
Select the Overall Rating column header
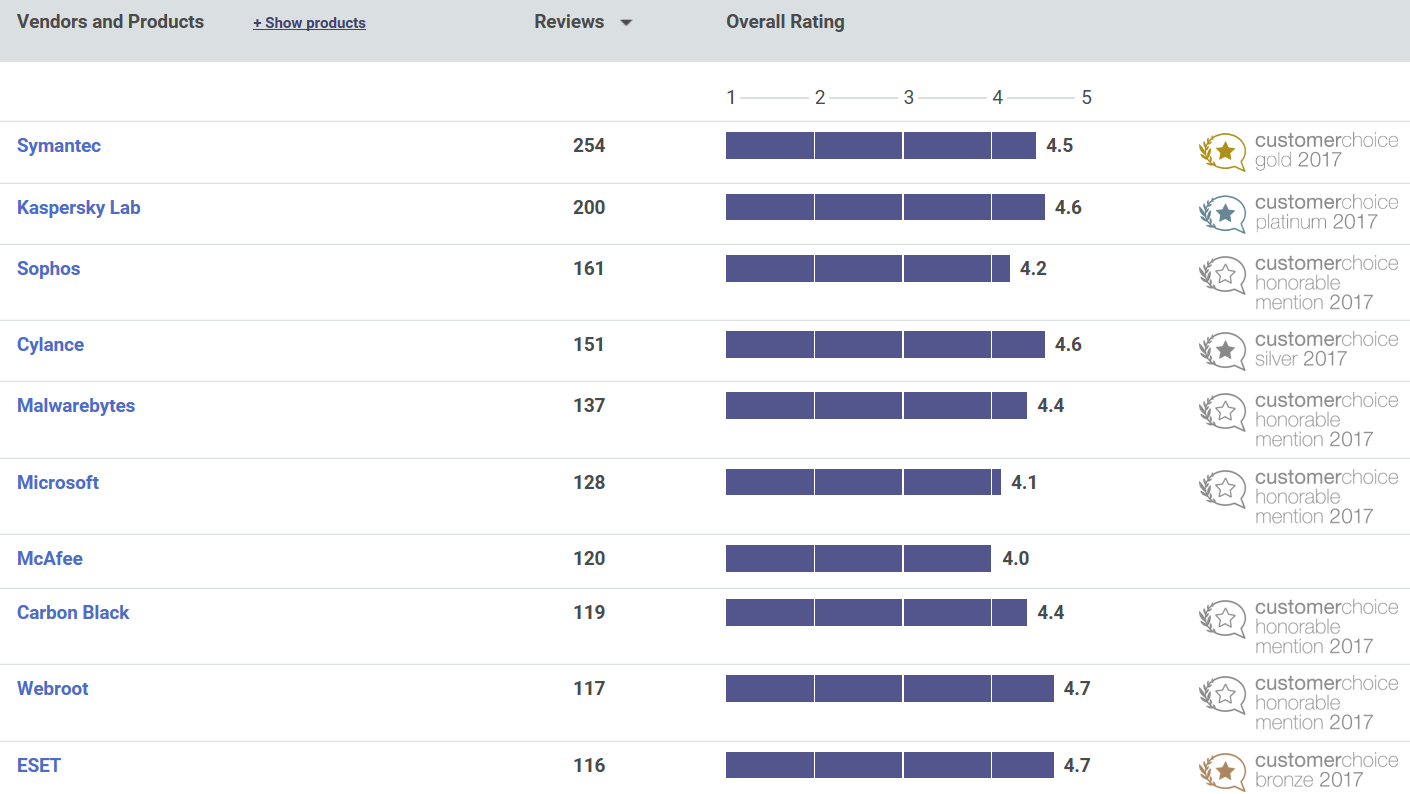click(785, 22)
